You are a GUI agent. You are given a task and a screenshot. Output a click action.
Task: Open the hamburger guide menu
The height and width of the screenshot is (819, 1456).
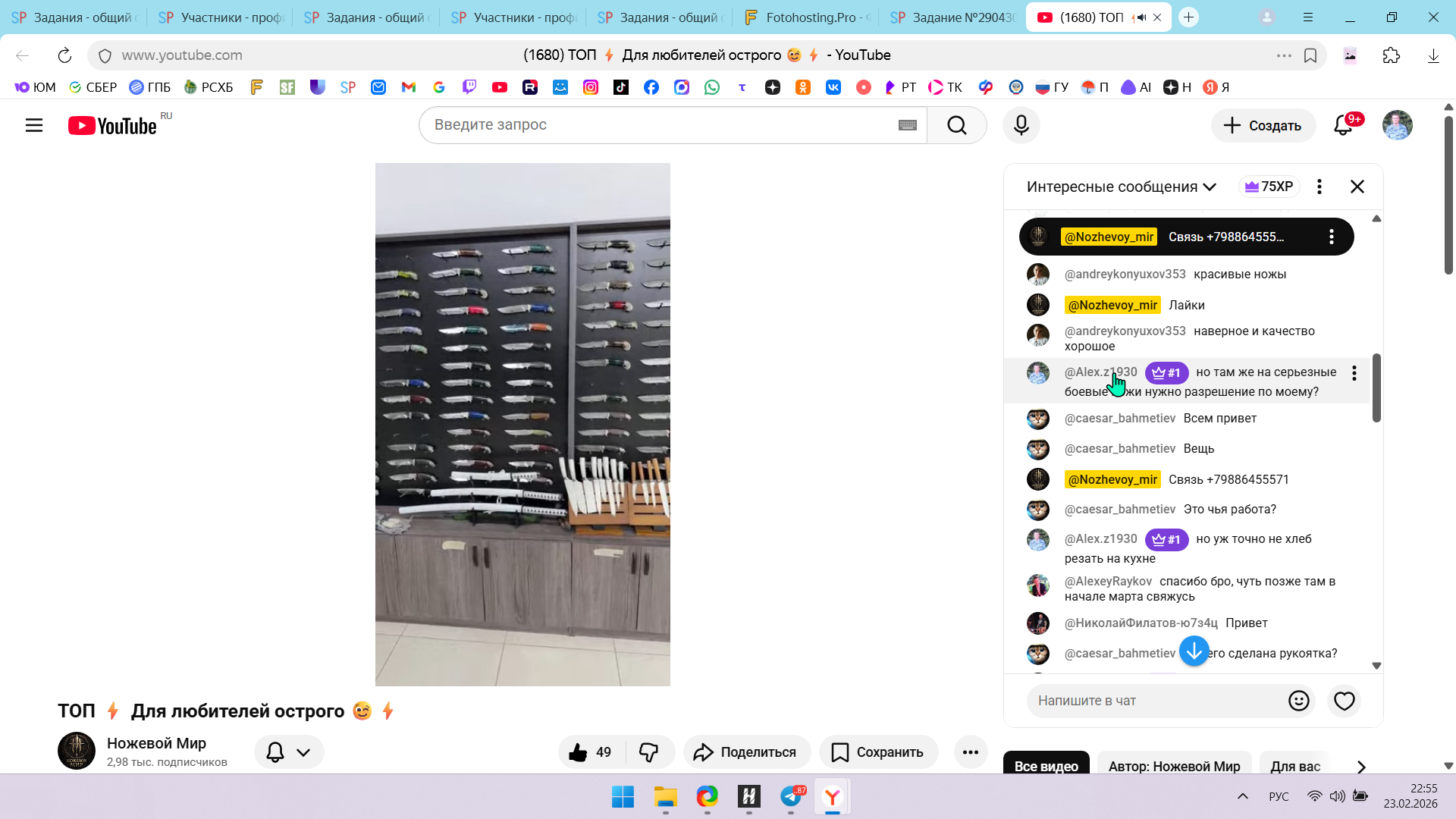click(x=34, y=125)
